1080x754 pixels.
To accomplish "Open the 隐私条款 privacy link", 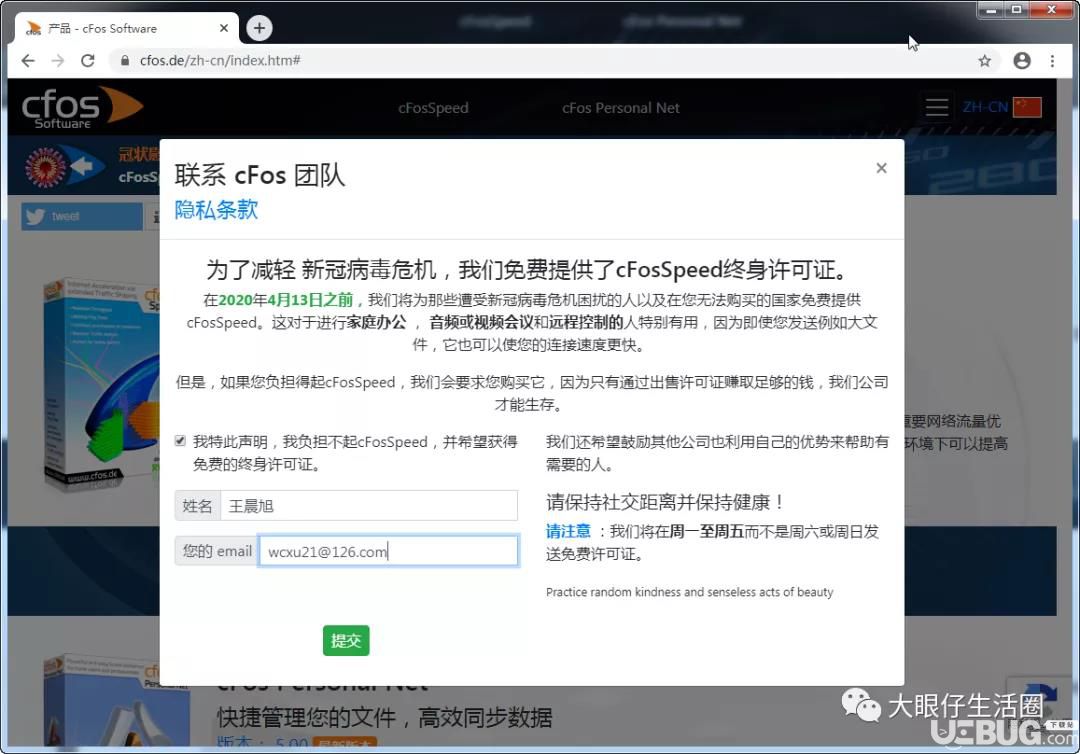I will (x=216, y=209).
